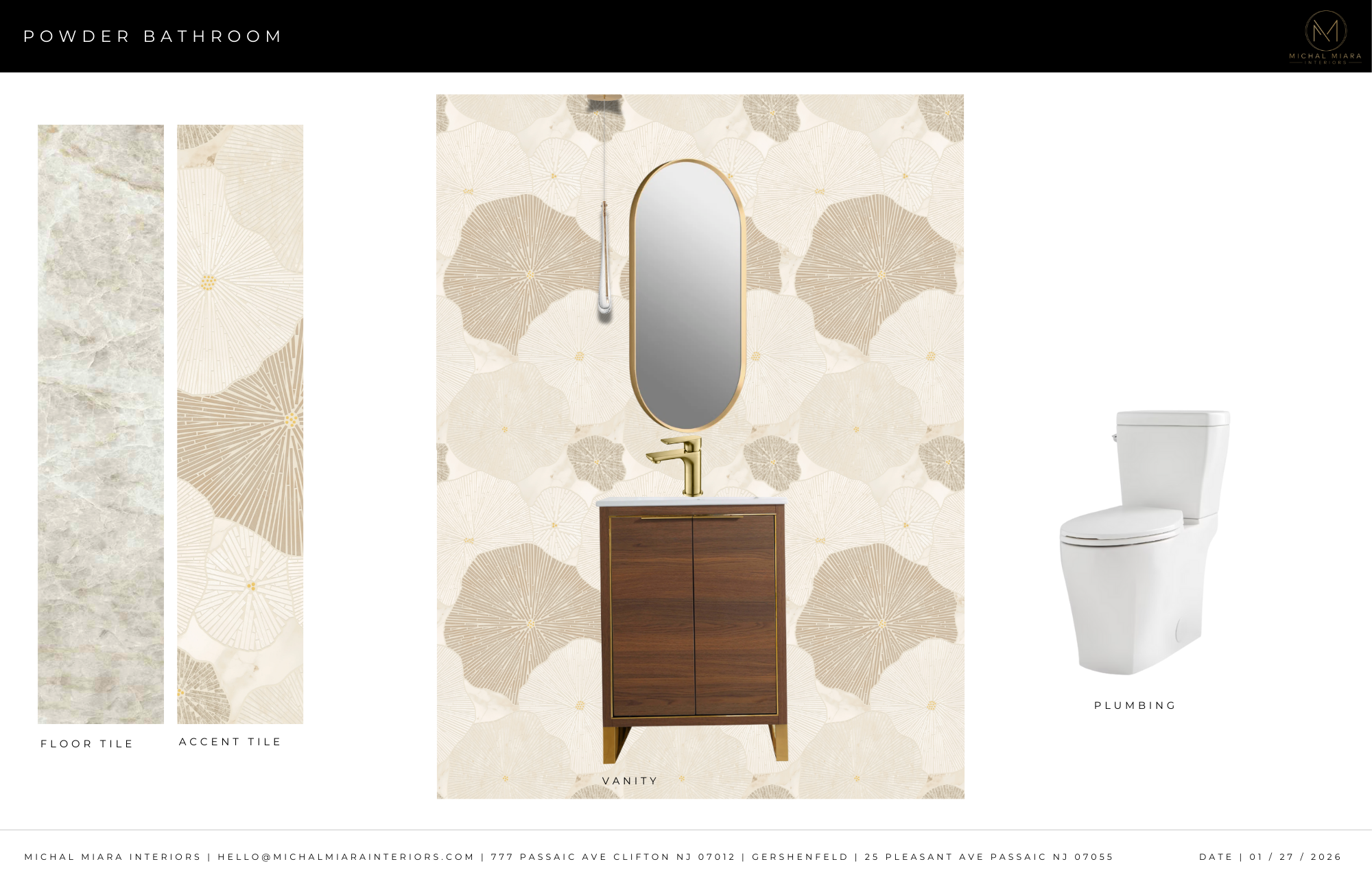Click the oval gold-framed mirror
The image size is (1372, 888).
coord(687,295)
